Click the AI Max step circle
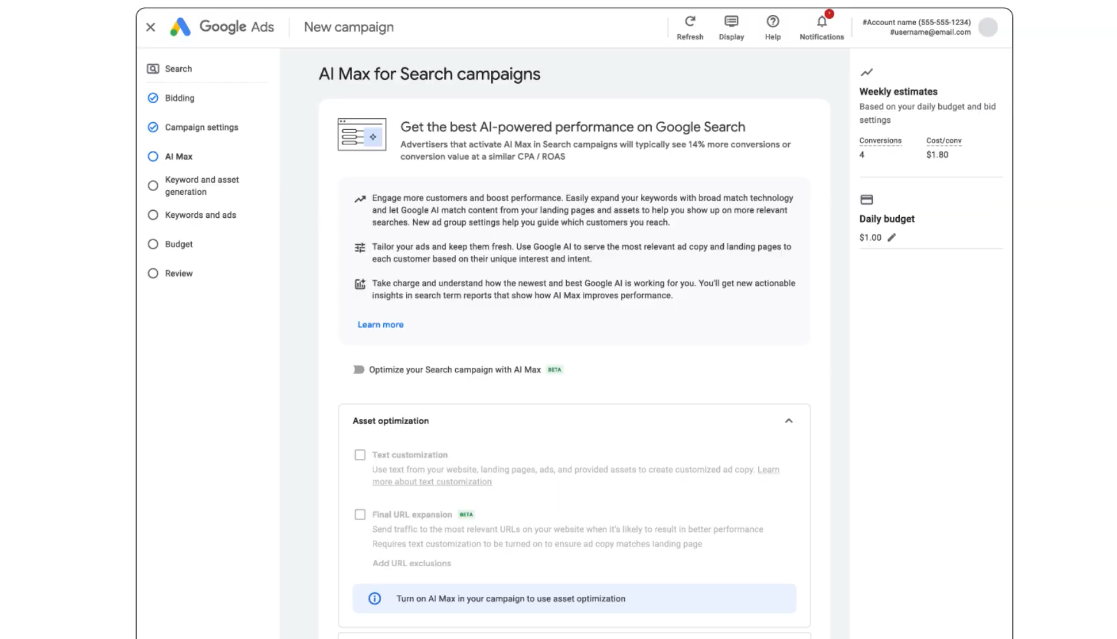 (152, 156)
